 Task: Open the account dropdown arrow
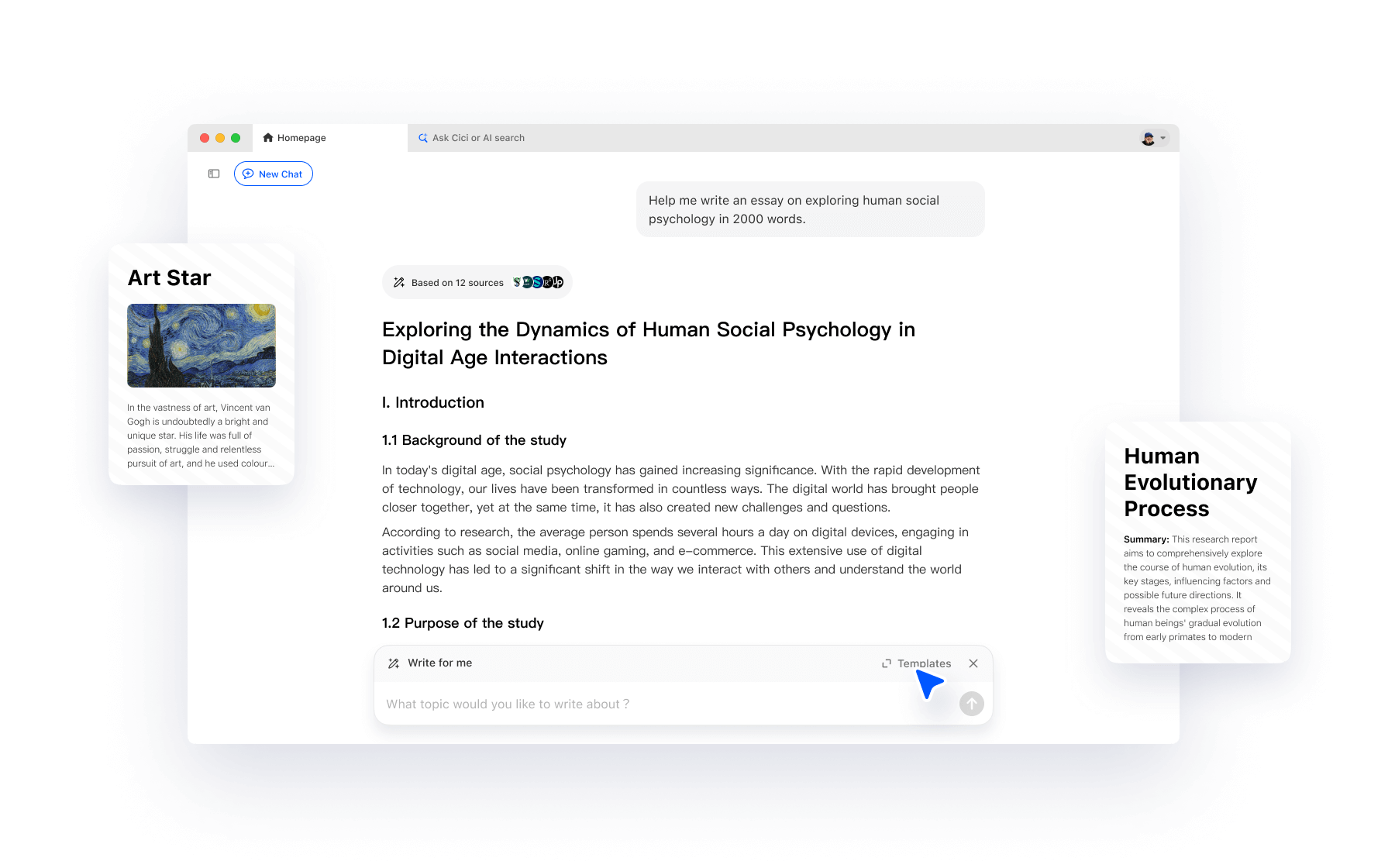1162,138
